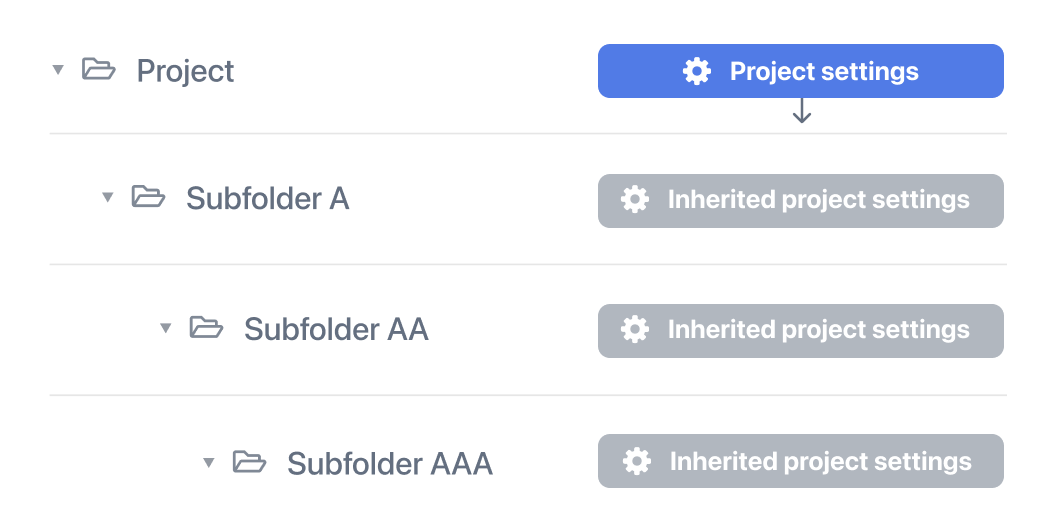Click the Subfolder AAA folder icon
The width and height of the screenshot is (1060, 532).
[249, 462]
